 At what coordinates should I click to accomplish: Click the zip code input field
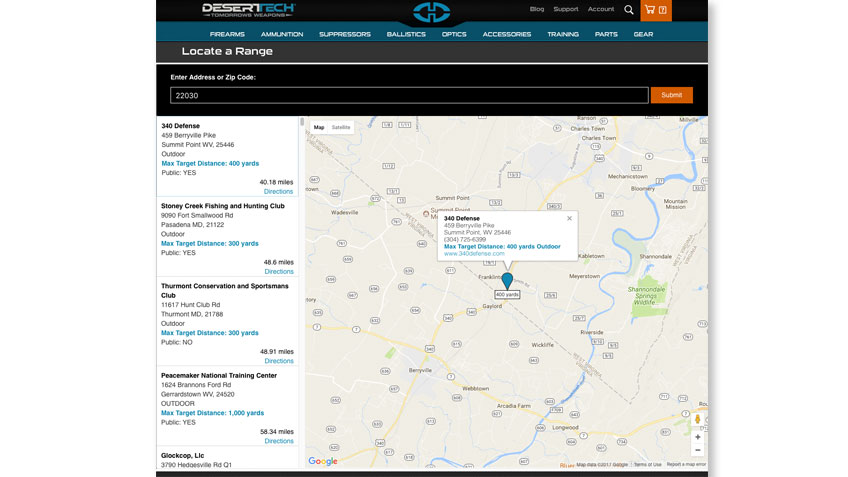[x=408, y=95]
